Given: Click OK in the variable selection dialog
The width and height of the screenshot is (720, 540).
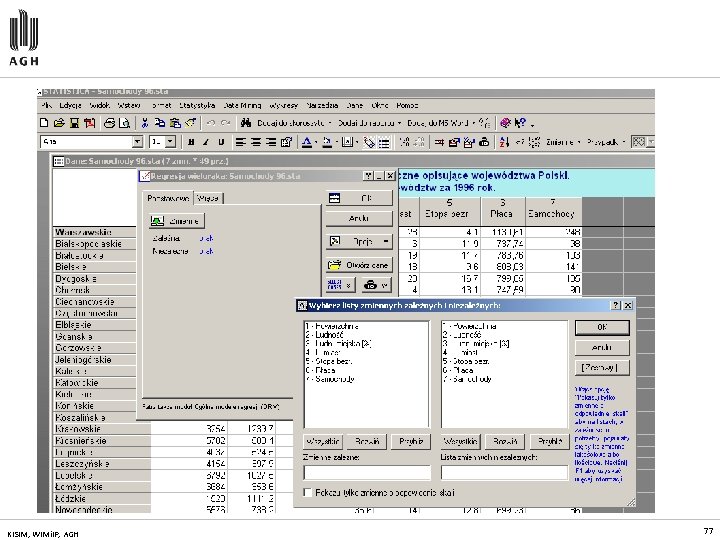Looking at the screenshot, I should [x=602, y=327].
